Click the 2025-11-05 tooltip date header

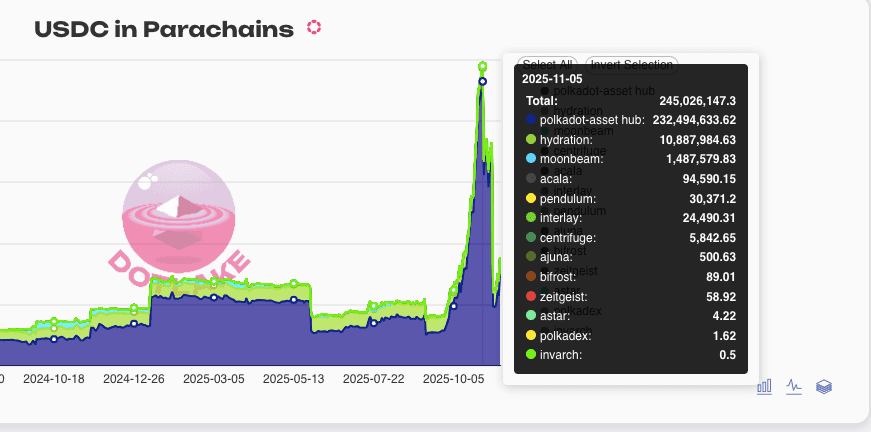pos(551,78)
